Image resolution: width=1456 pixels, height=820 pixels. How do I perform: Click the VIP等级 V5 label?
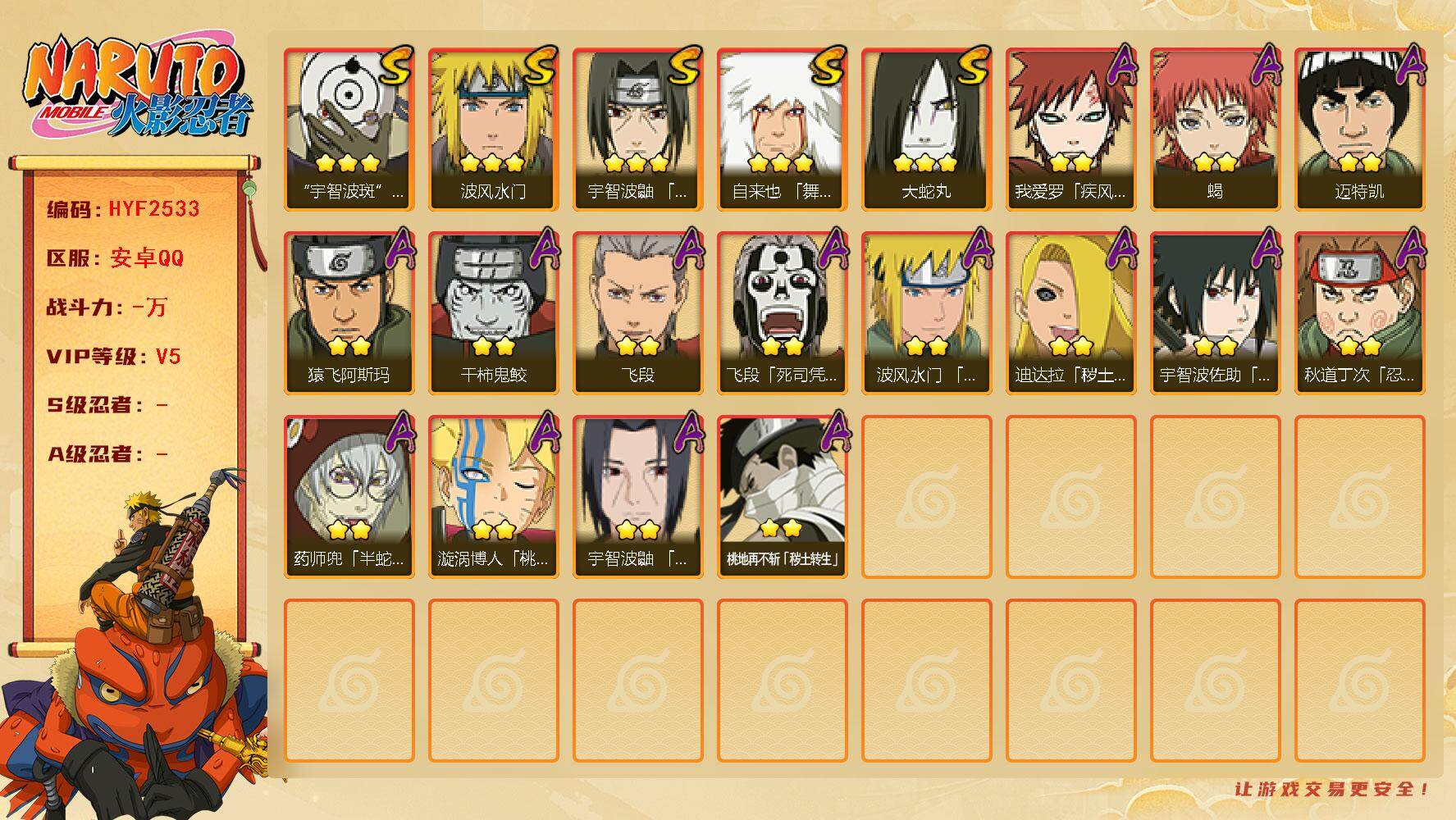pyautogui.click(x=113, y=356)
